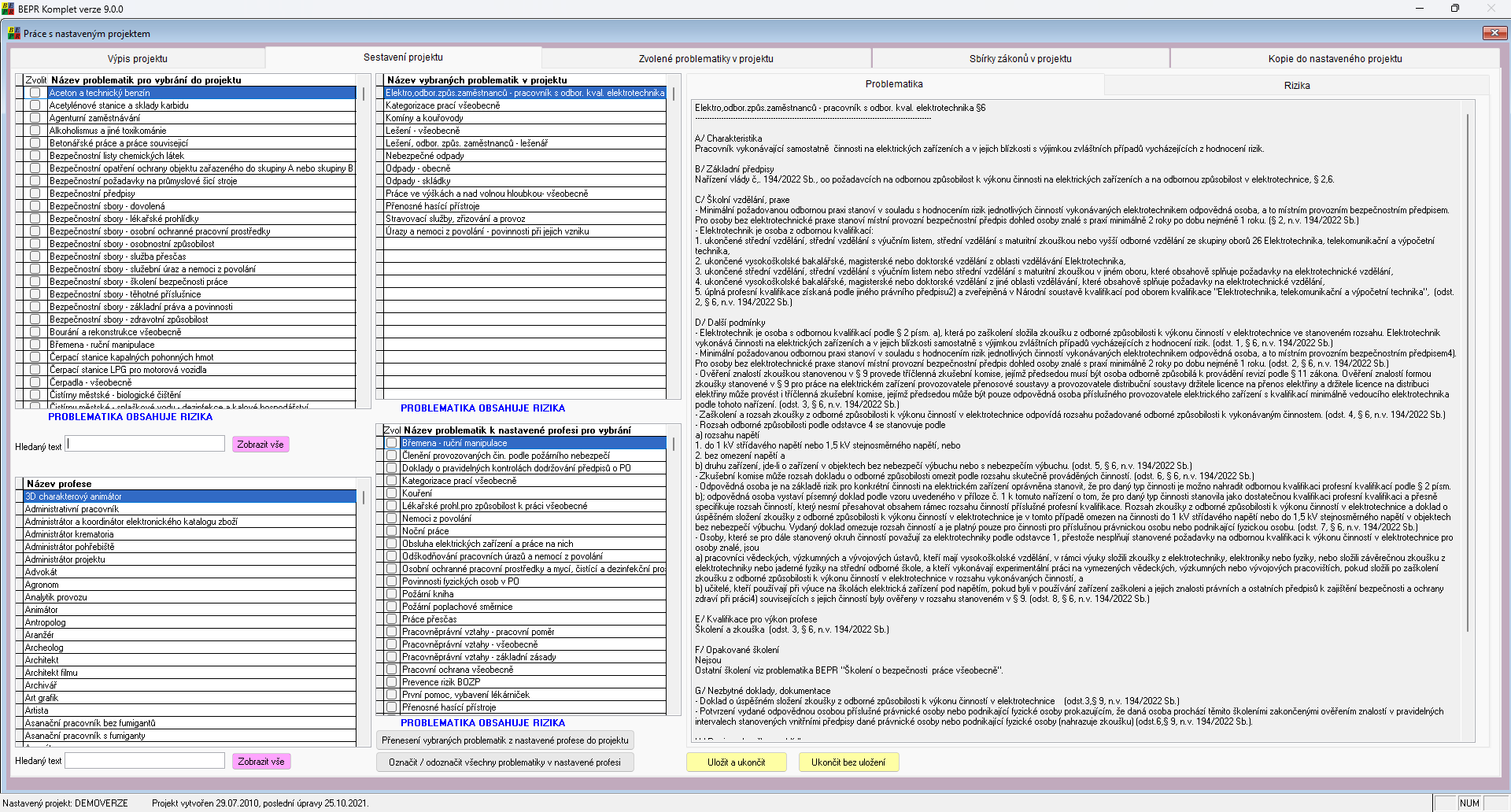
Task: Select 'Přenosné hasící přístroje' in selected problematics
Action: [524, 206]
